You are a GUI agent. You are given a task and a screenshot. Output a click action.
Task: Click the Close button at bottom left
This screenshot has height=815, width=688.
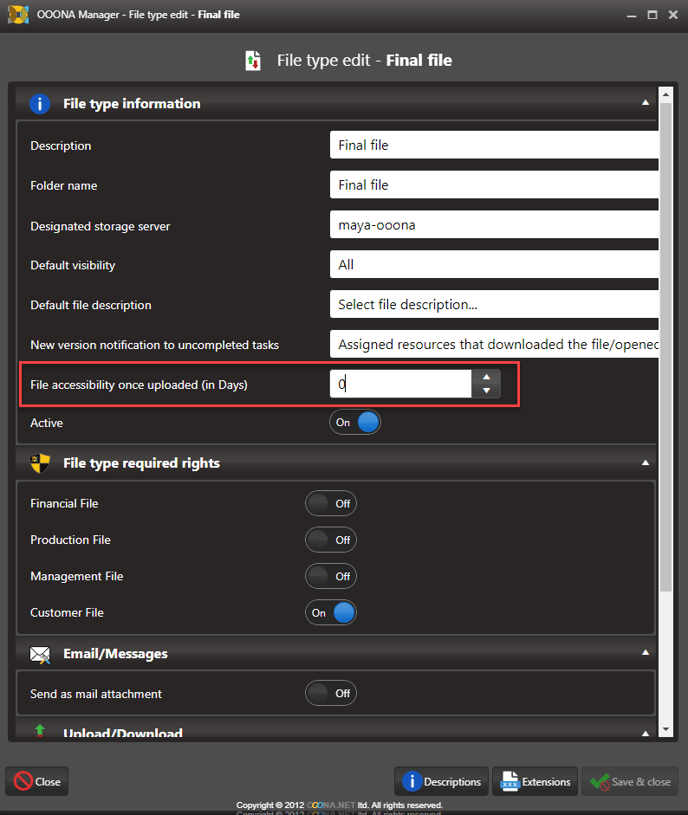tap(37, 782)
